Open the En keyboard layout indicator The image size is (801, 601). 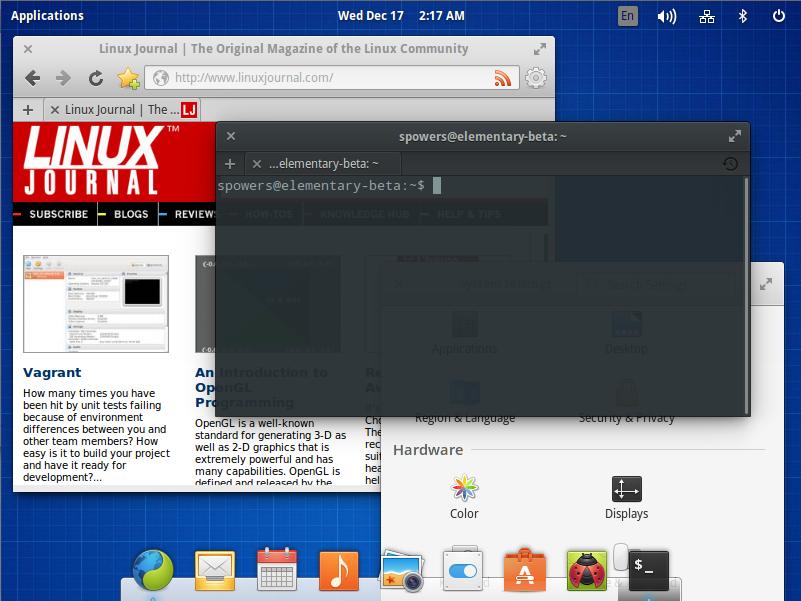point(627,16)
